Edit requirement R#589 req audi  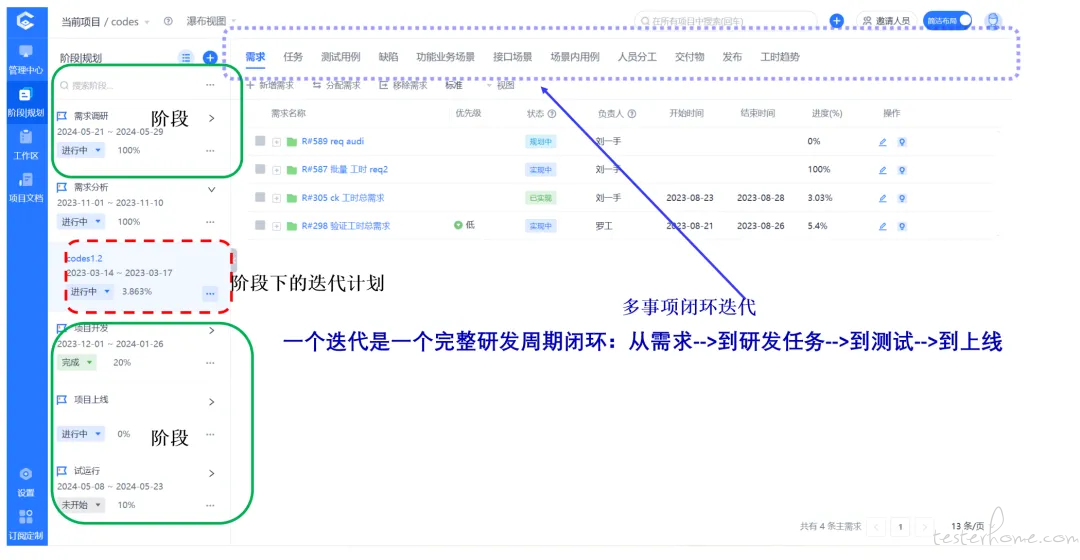coord(882,142)
